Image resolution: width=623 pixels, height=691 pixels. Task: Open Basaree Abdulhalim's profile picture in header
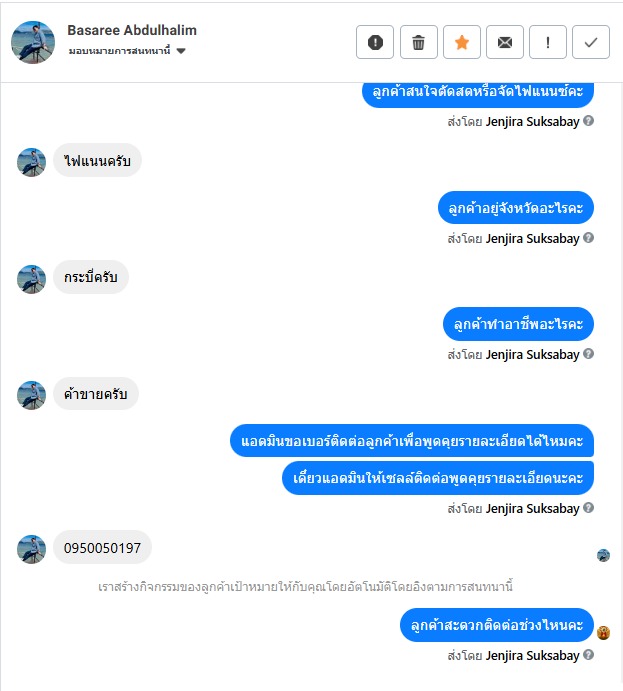[33, 42]
